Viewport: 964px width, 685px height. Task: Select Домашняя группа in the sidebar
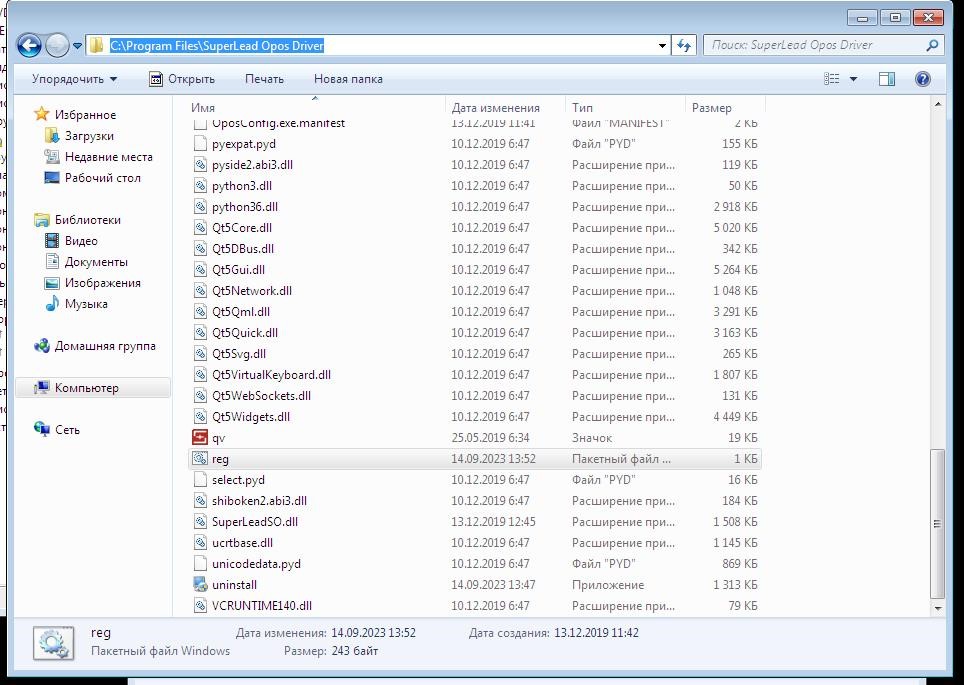(x=105, y=346)
